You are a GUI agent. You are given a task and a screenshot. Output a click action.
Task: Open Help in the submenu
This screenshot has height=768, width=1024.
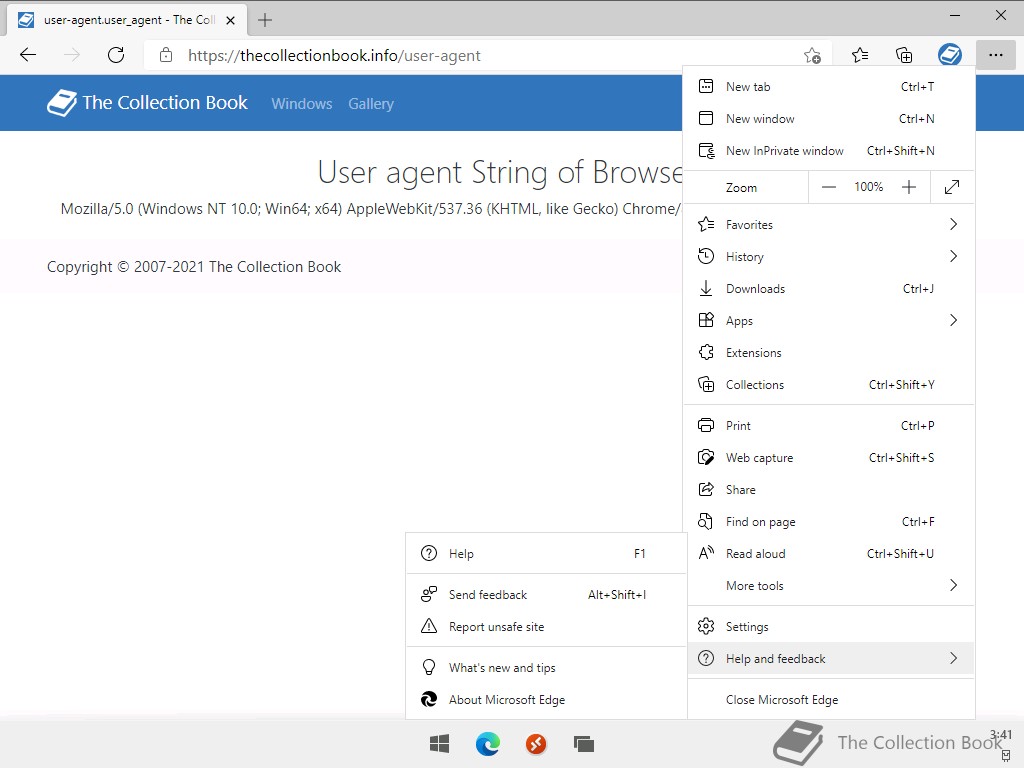[546, 553]
